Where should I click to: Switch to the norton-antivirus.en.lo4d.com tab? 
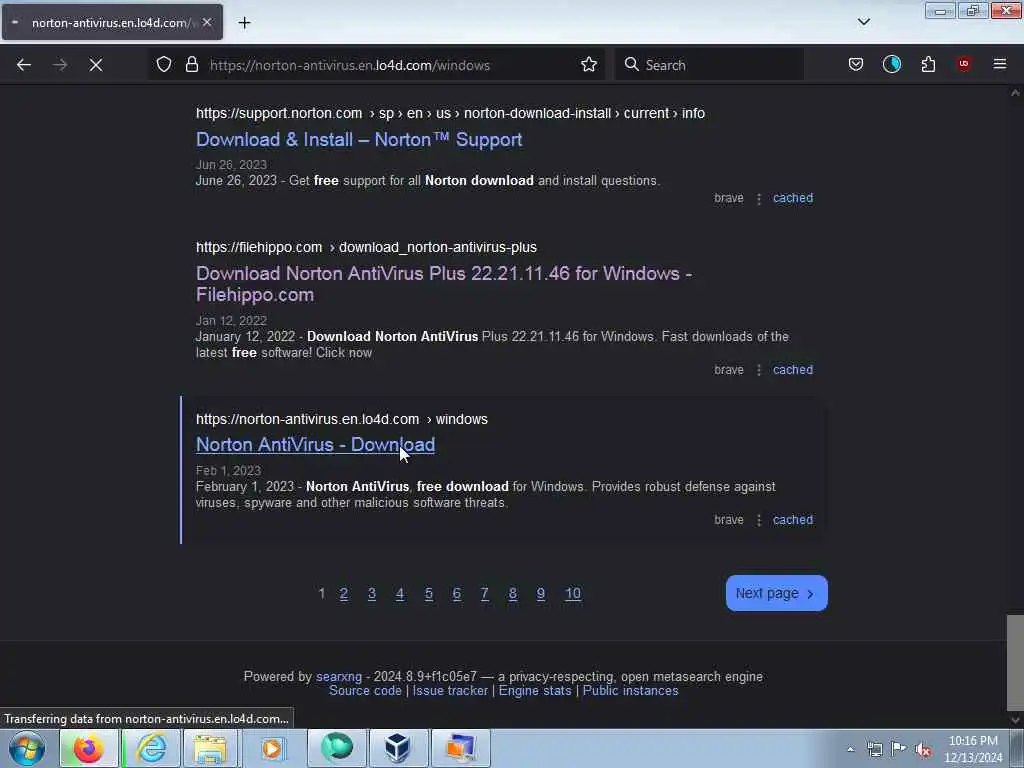coord(112,22)
